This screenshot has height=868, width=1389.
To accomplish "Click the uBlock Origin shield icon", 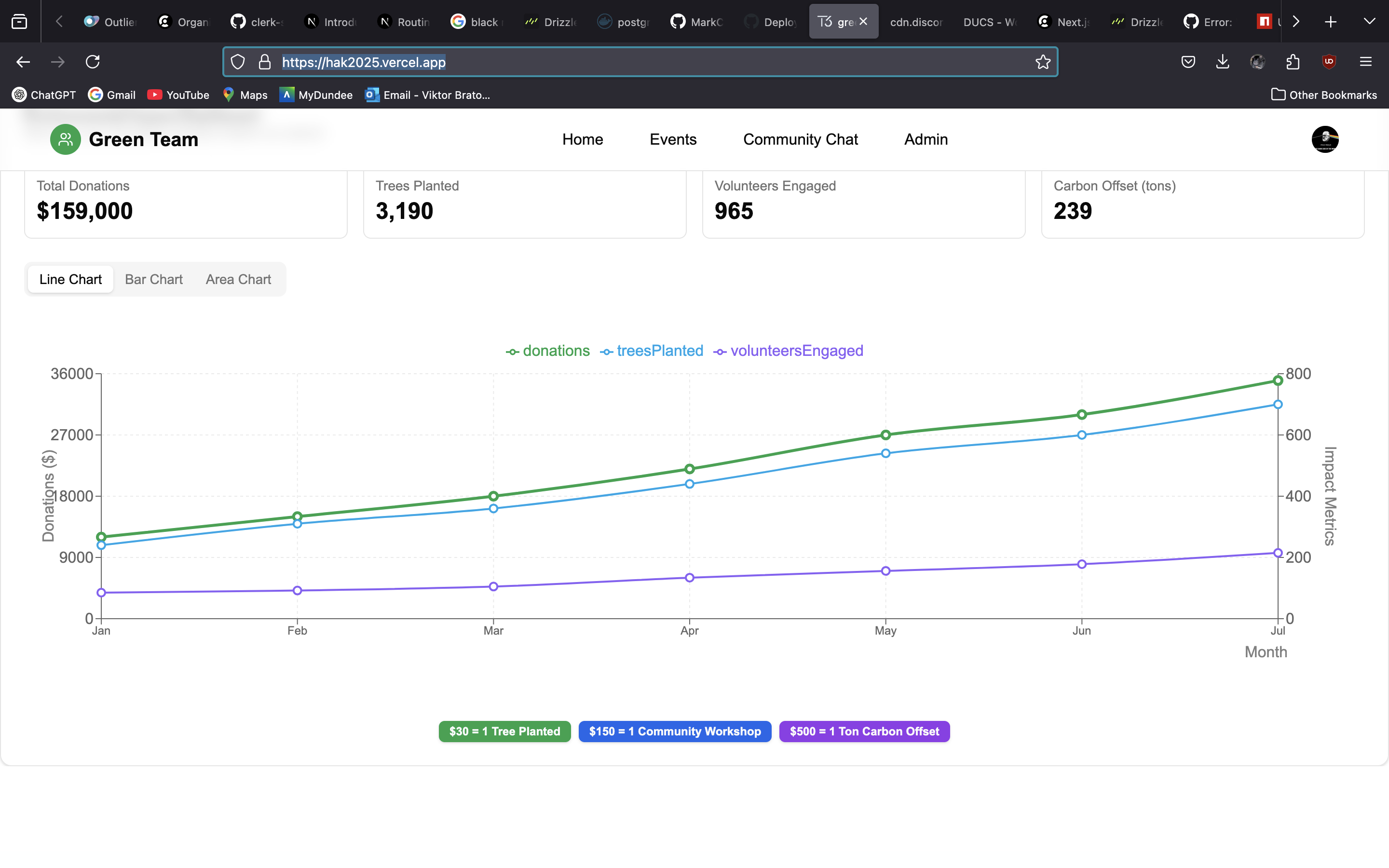I will tap(1329, 61).
